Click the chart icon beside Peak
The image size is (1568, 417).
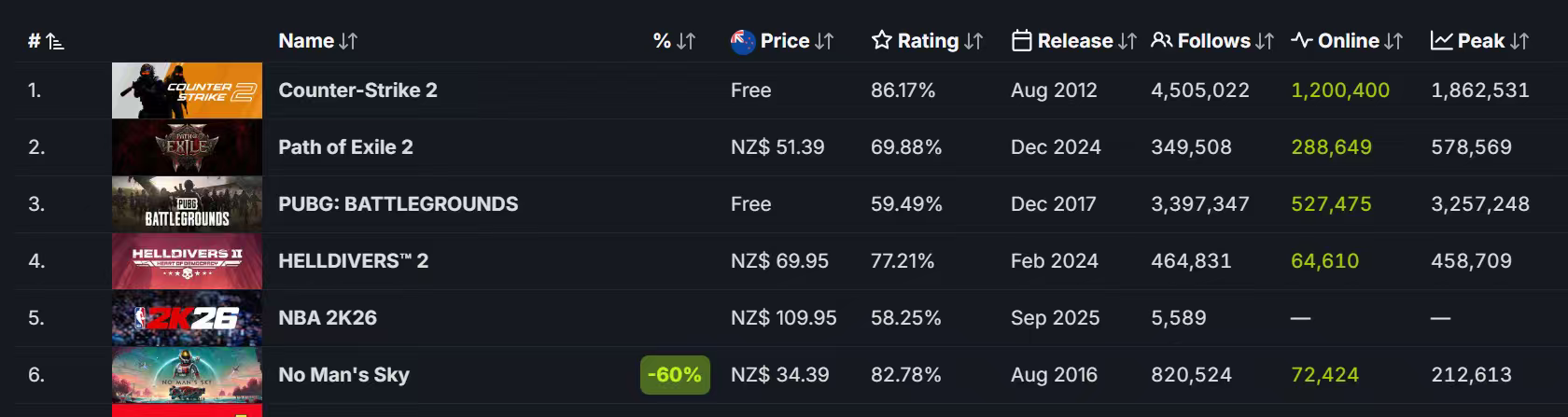tap(1441, 41)
